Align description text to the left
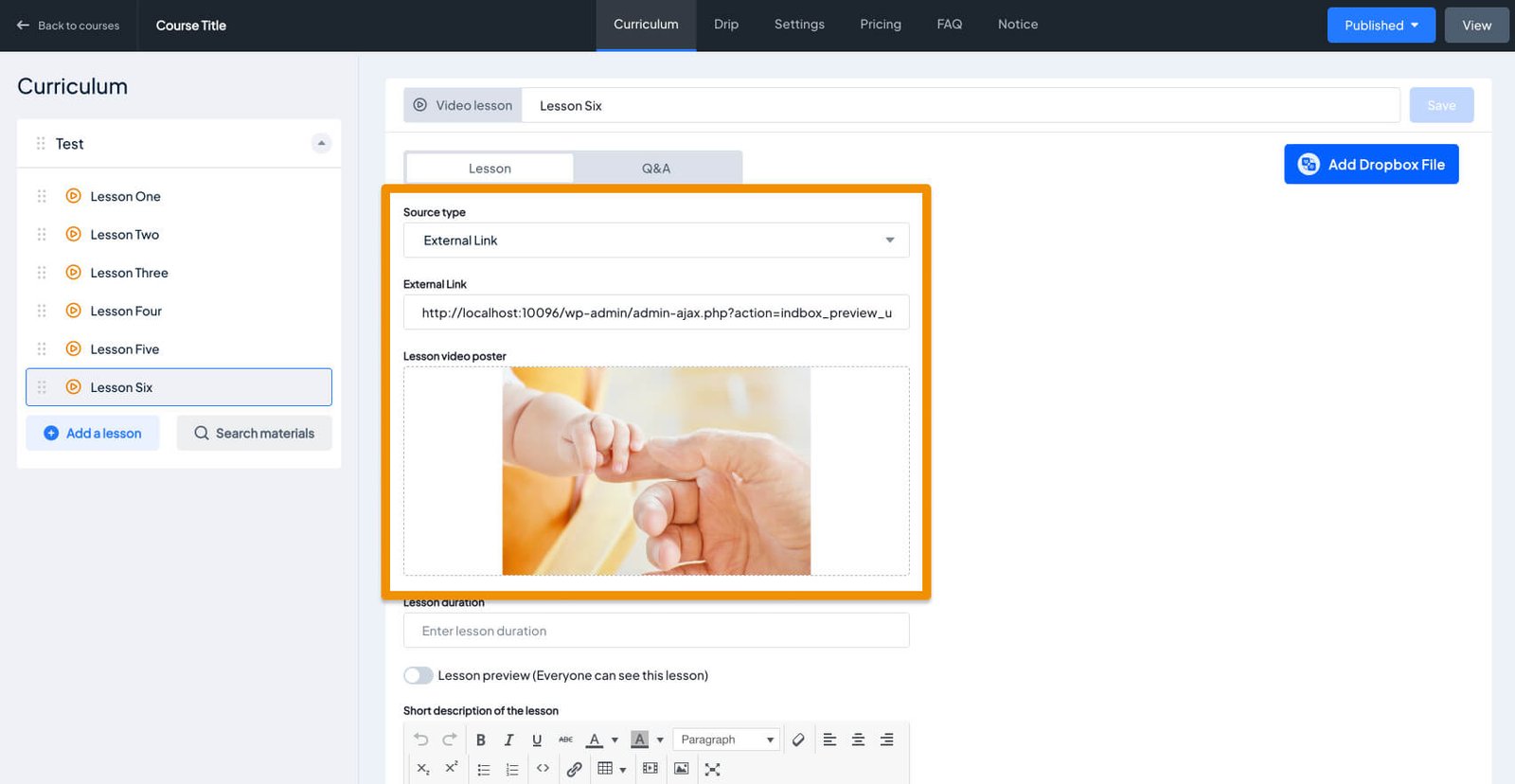The image size is (1515, 784). tap(829, 739)
